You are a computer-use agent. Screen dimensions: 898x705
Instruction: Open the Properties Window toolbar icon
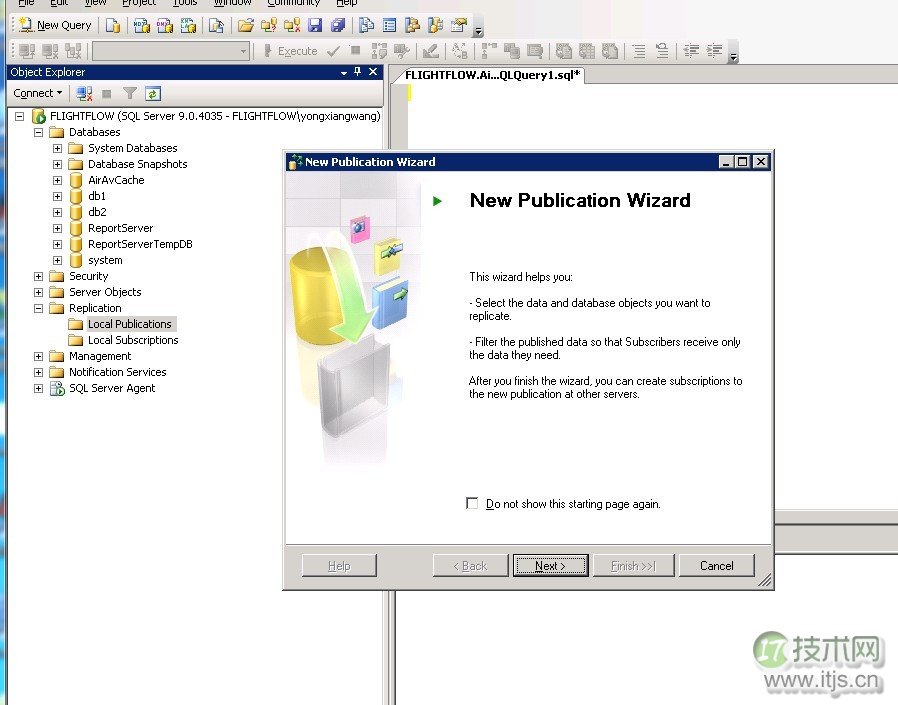(459, 25)
